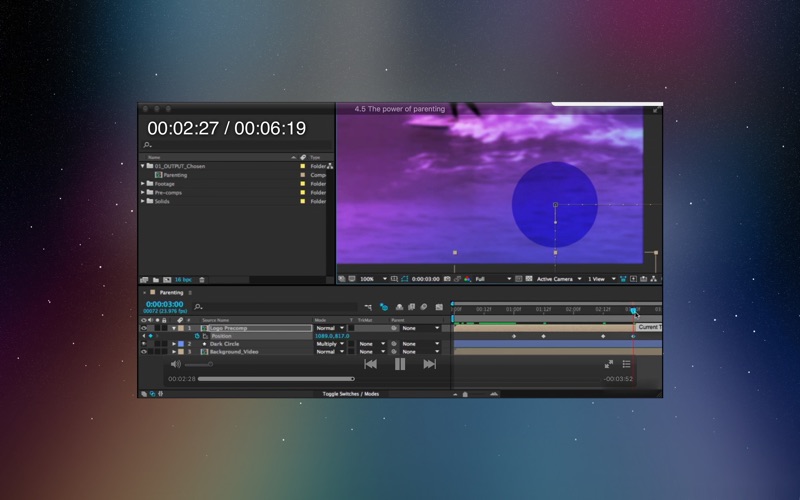Take a snapshot with the camera icon
This screenshot has height=500, width=800.
click(447, 279)
